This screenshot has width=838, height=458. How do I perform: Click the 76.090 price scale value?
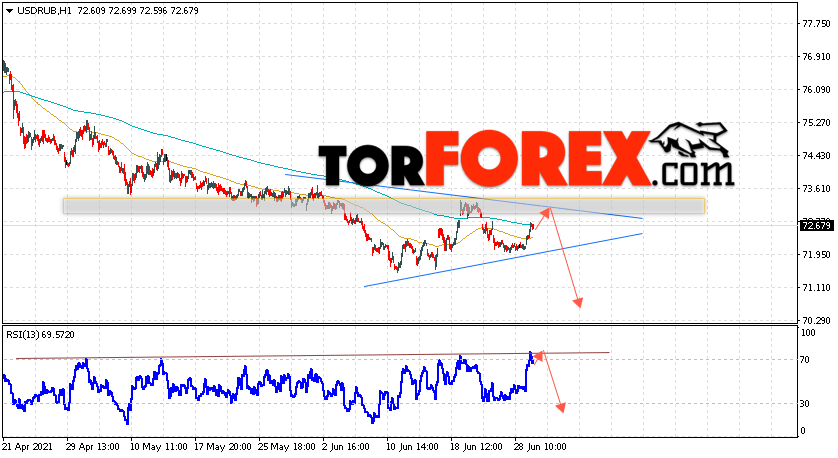[x=816, y=90]
